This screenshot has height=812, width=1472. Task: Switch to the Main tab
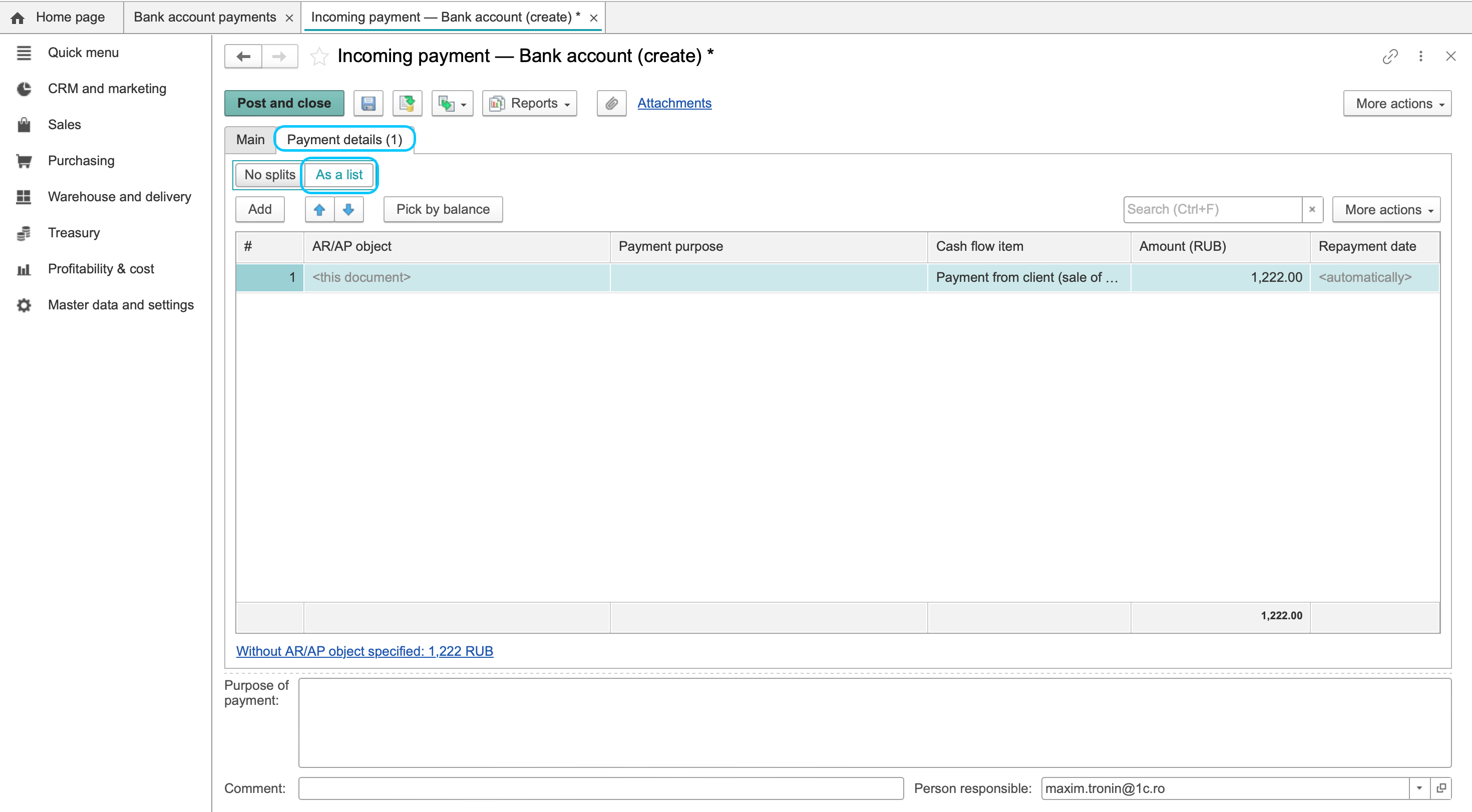point(250,140)
